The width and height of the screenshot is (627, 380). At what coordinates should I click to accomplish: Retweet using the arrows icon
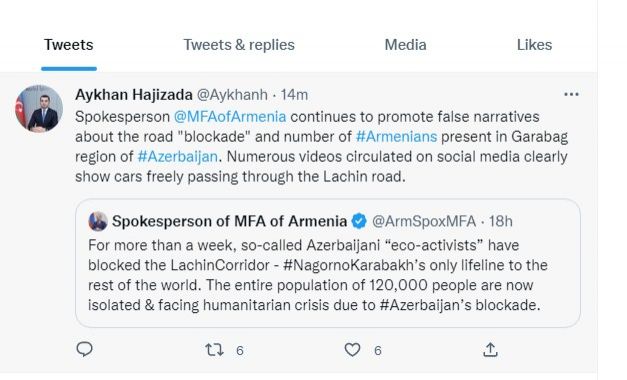pyautogui.click(x=214, y=350)
